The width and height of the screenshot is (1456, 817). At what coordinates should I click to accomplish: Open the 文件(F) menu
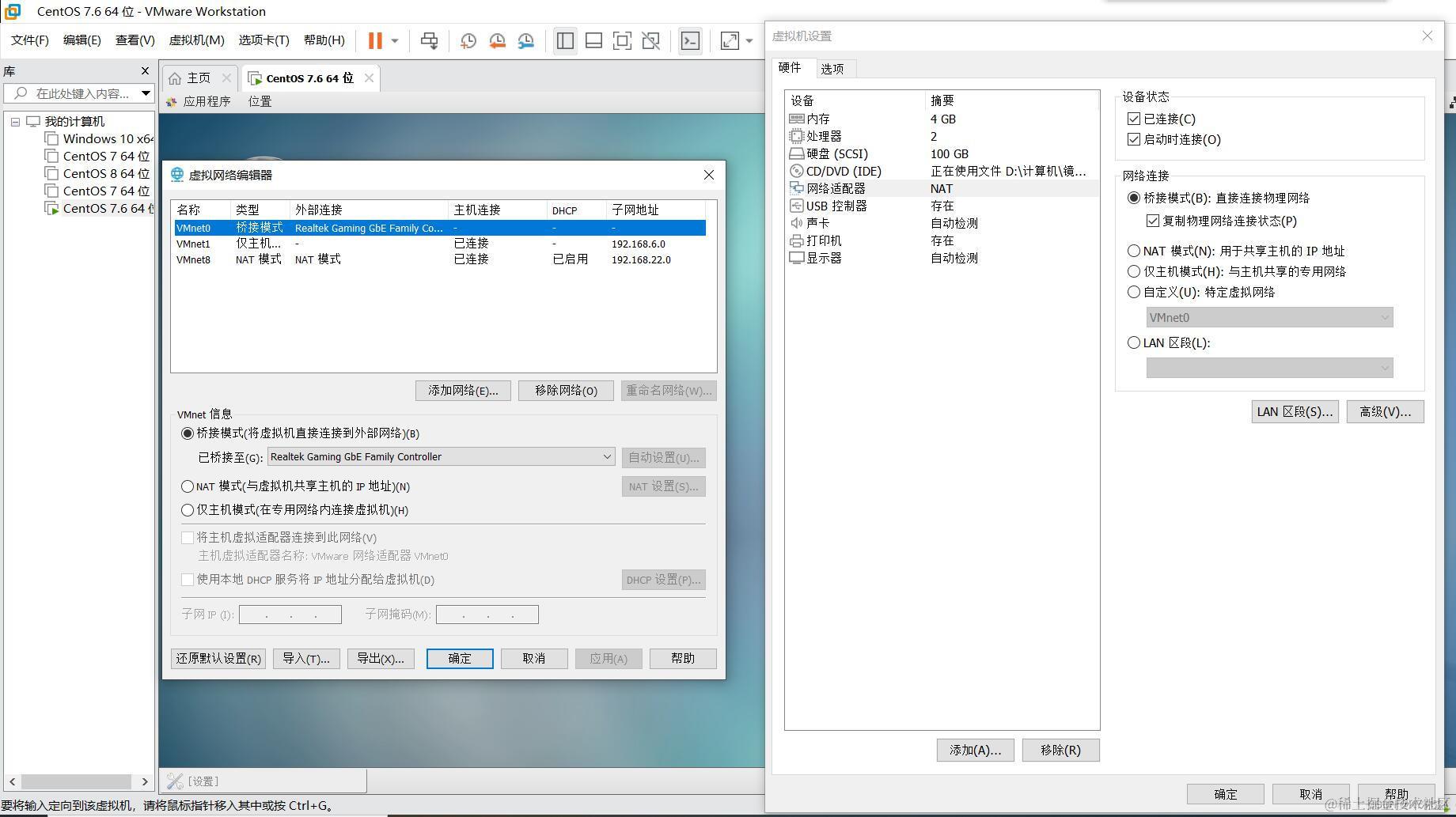point(30,40)
